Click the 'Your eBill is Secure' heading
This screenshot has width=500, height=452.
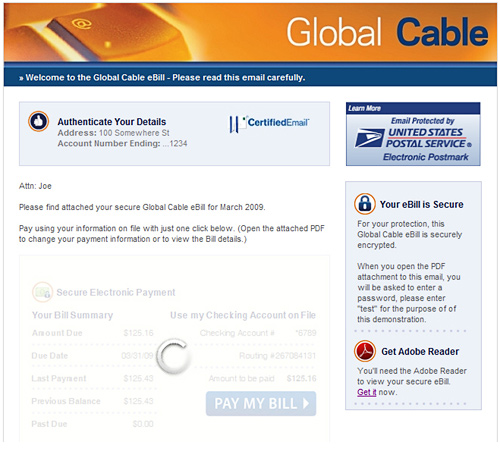point(422,204)
